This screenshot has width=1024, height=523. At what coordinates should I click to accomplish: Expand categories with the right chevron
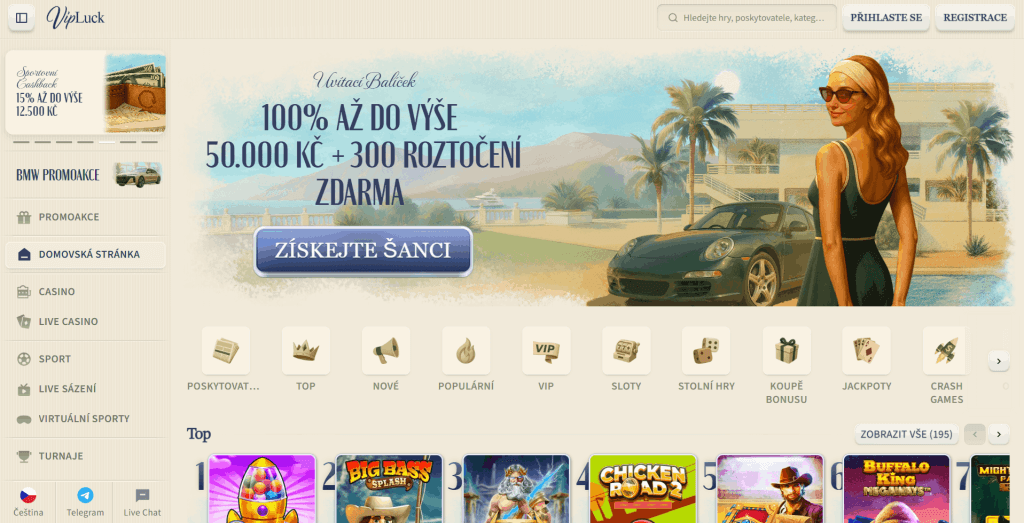pyautogui.click(x=999, y=360)
